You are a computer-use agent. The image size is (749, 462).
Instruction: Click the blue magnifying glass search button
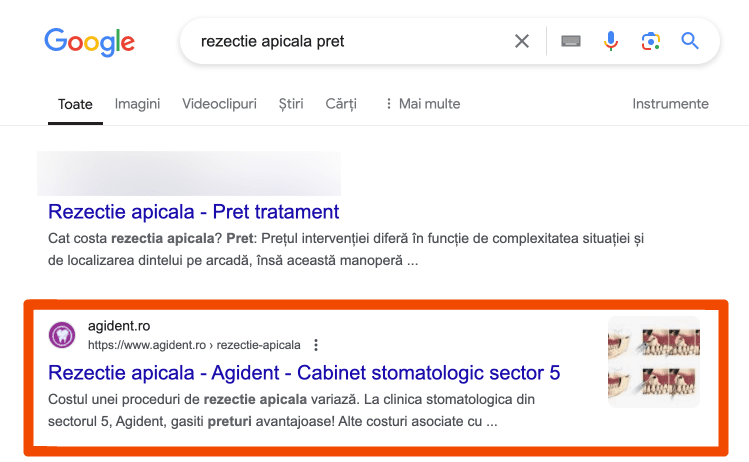click(x=689, y=41)
